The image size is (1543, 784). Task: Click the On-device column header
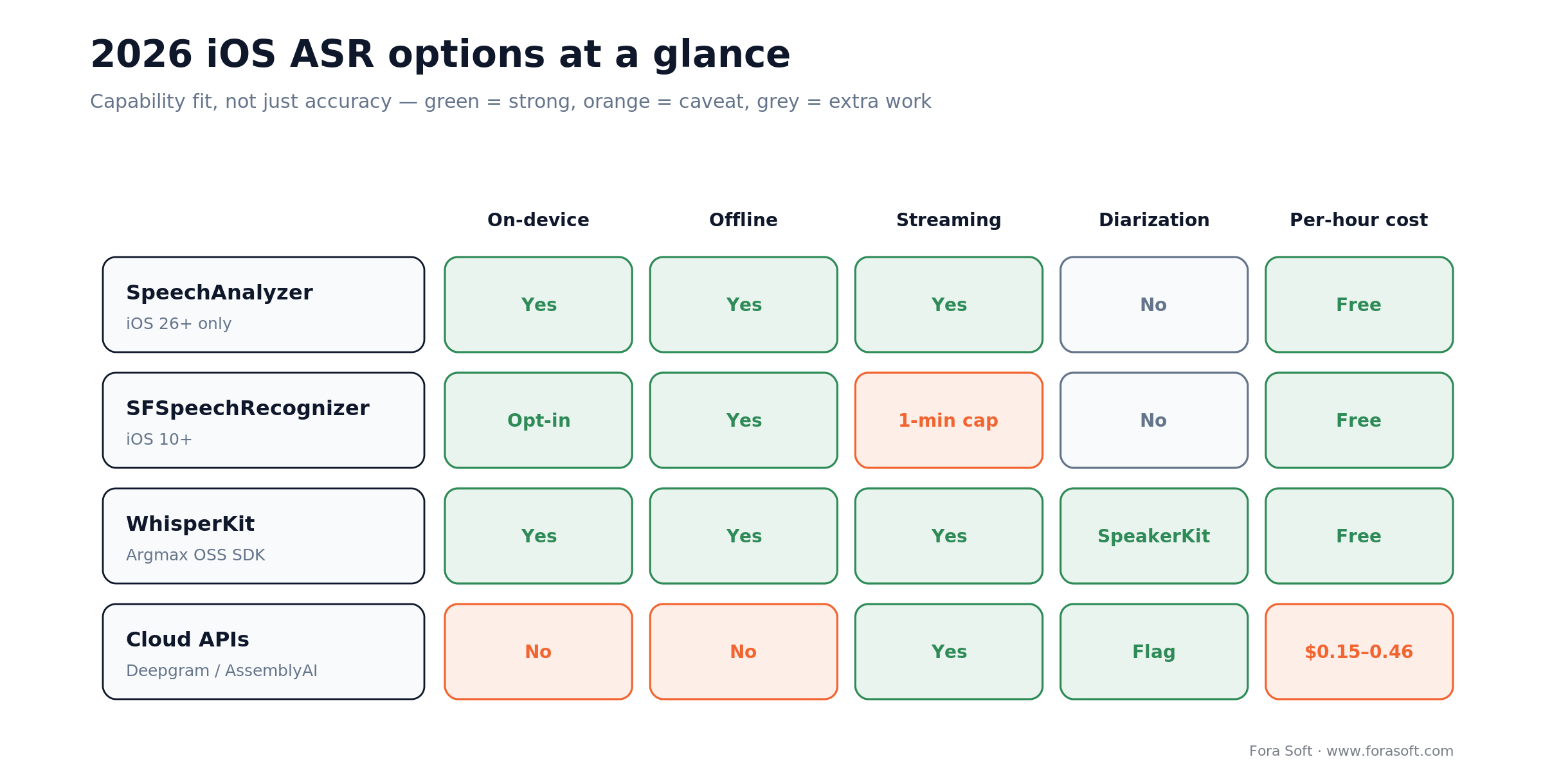(538, 220)
